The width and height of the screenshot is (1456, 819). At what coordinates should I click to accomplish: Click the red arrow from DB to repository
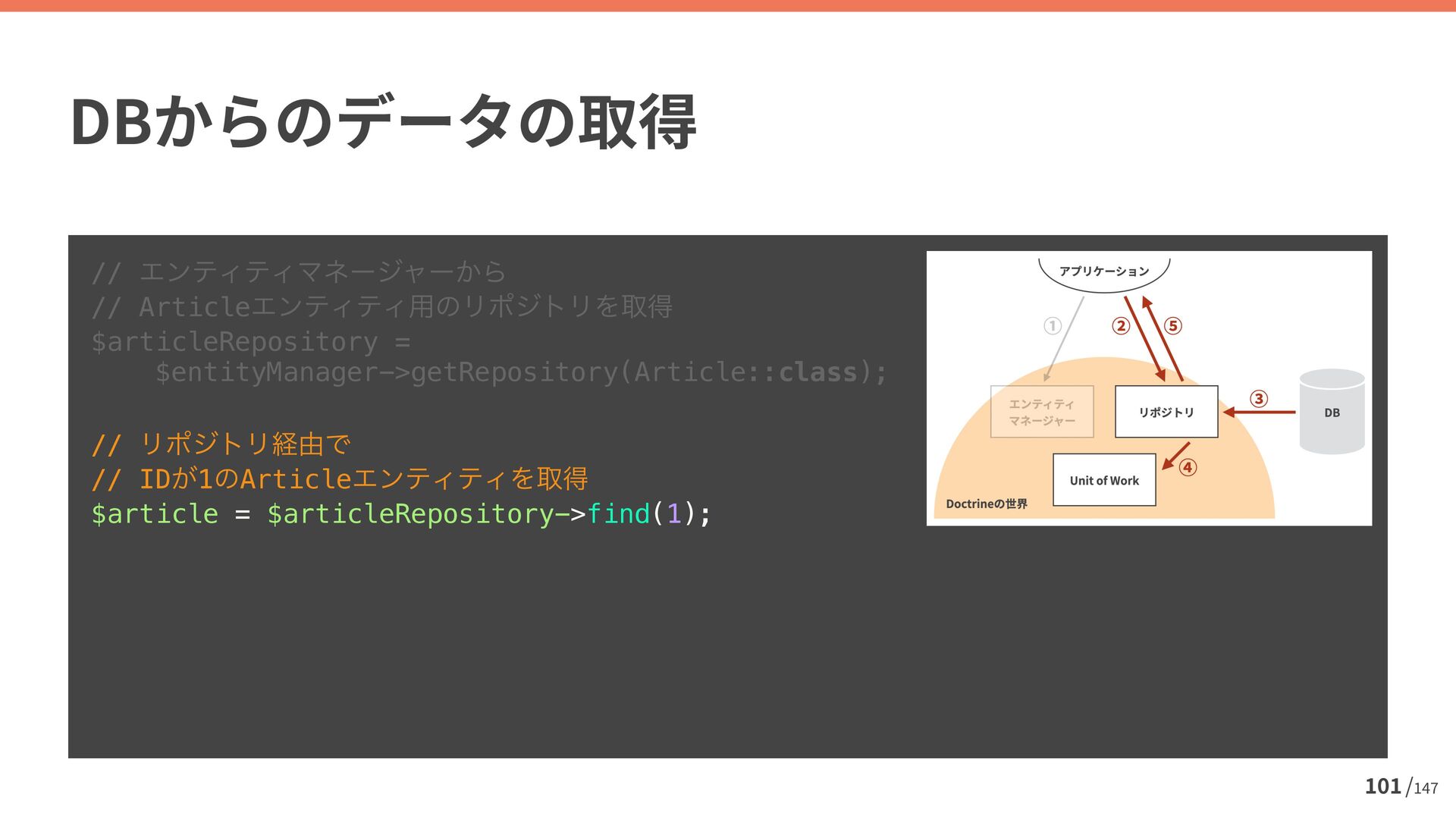[x=1259, y=413]
